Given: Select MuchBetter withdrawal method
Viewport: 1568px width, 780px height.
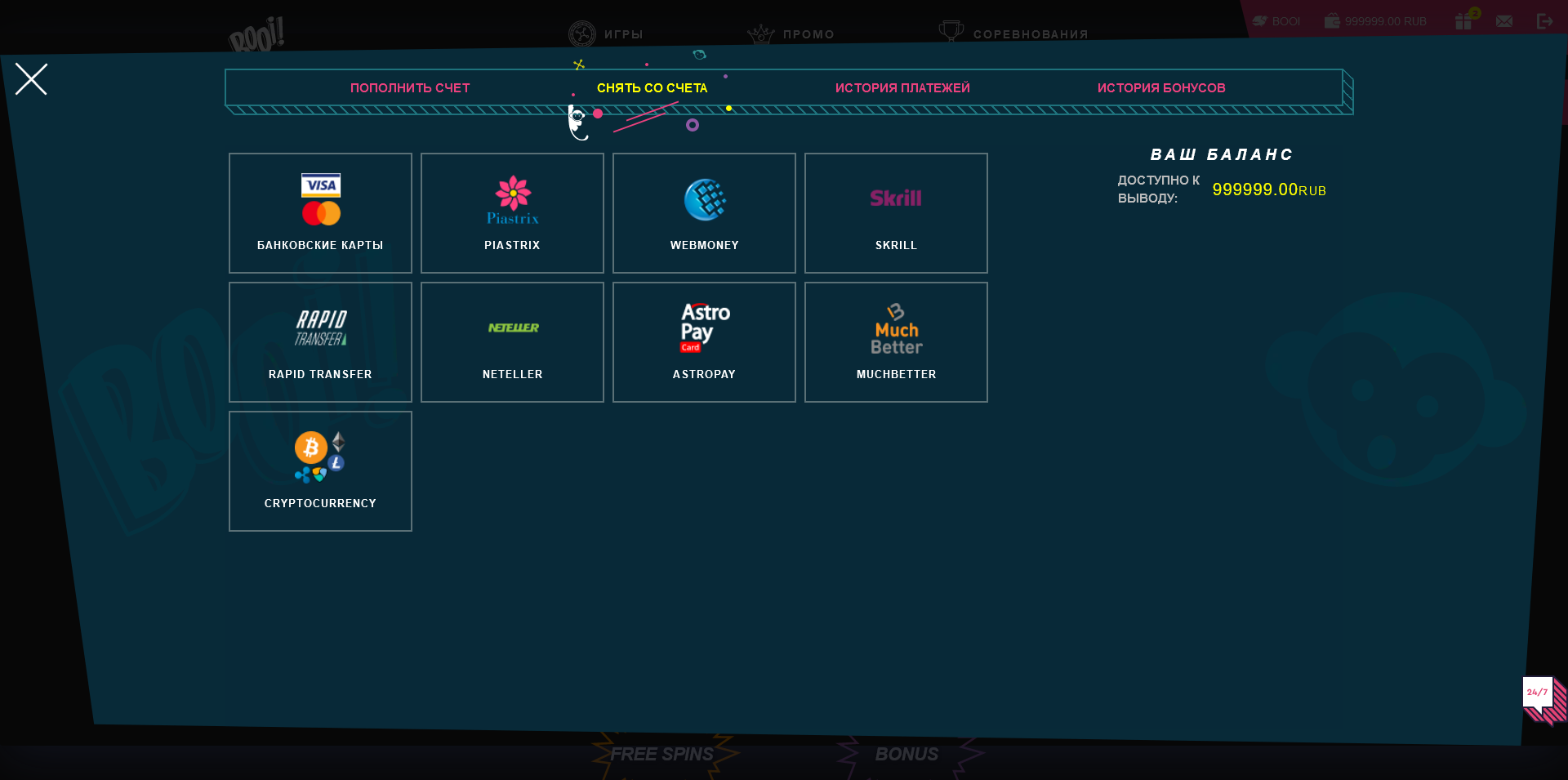Looking at the screenshot, I should (896, 342).
